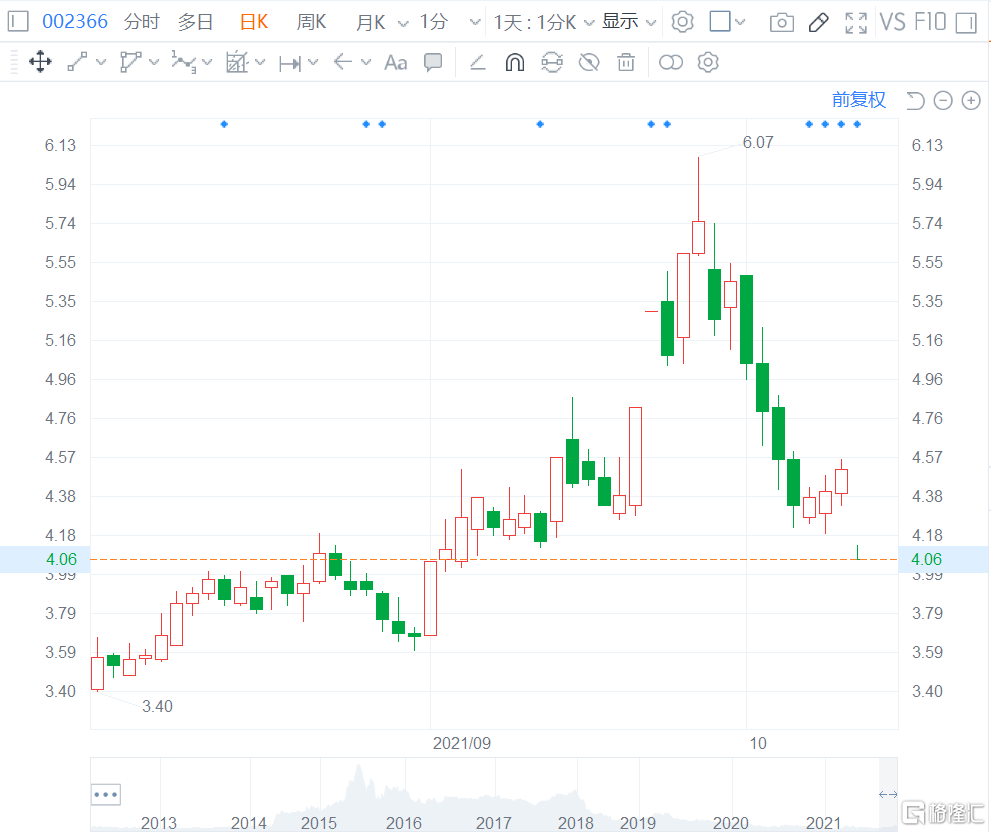Select the 月K monthly chart tab

[370, 22]
